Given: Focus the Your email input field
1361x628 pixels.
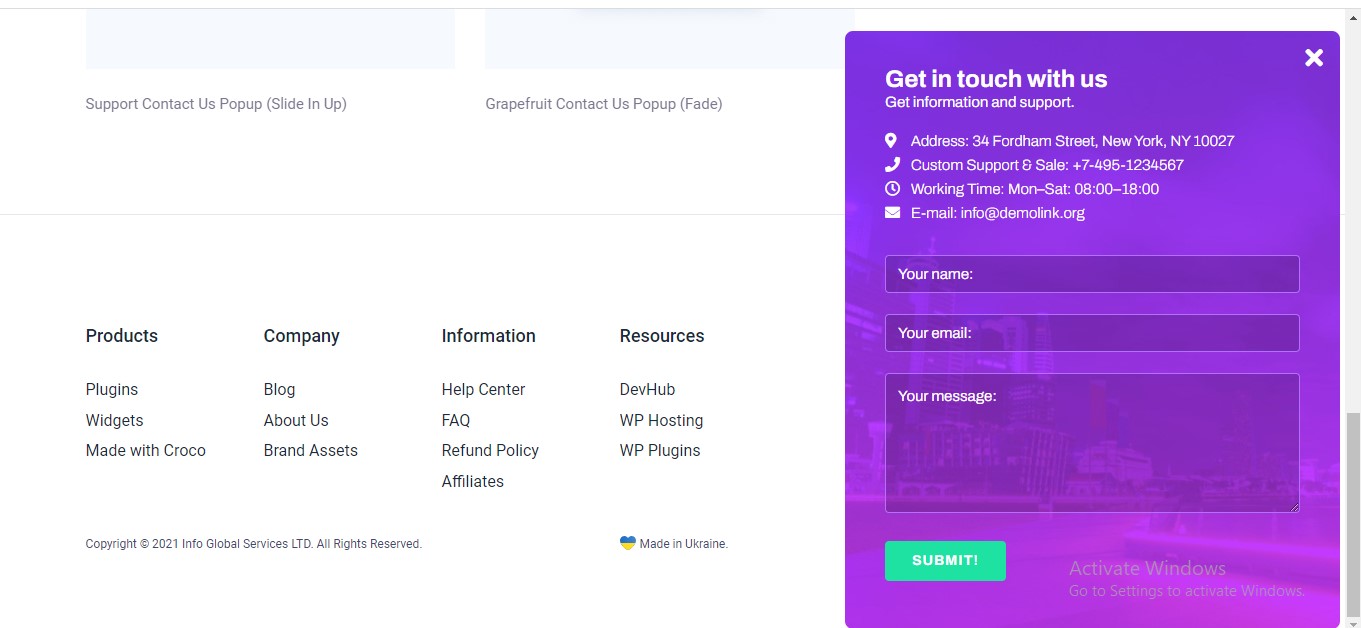Looking at the screenshot, I should click(x=1092, y=333).
